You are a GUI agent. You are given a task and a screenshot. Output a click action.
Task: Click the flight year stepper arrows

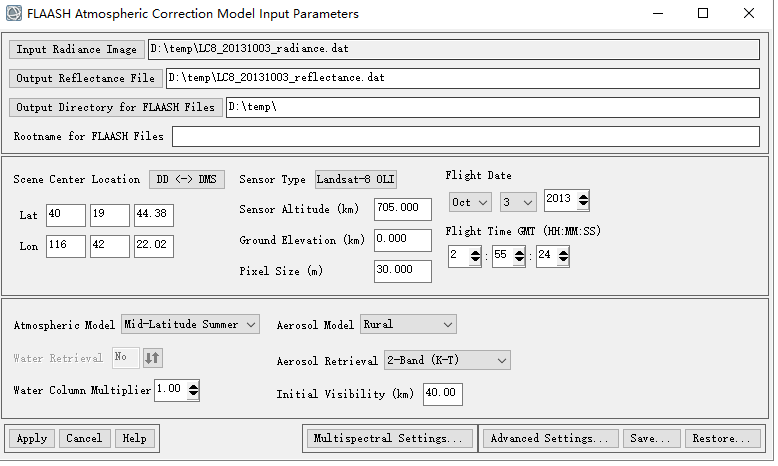(584, 200)
